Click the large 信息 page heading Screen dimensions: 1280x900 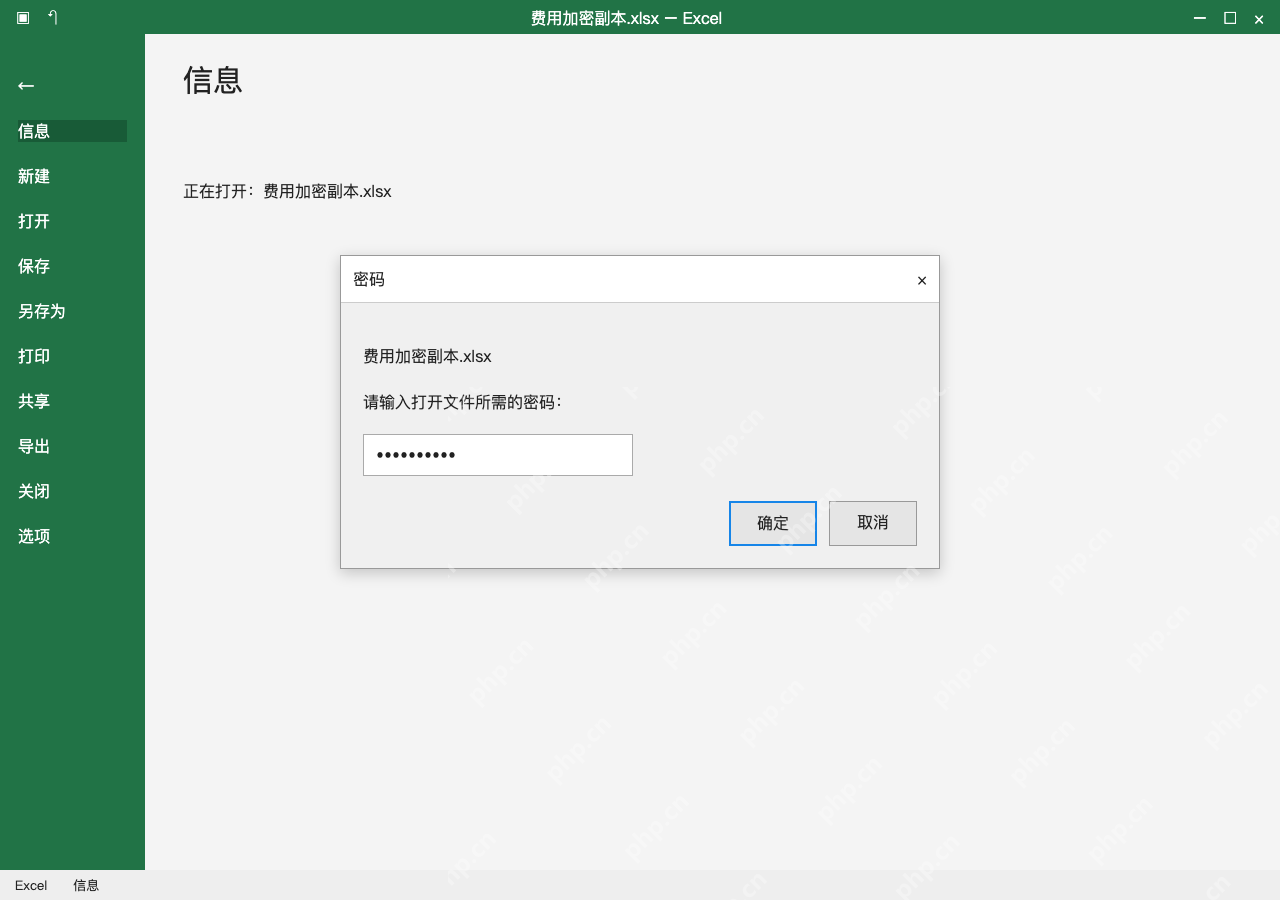213,80
